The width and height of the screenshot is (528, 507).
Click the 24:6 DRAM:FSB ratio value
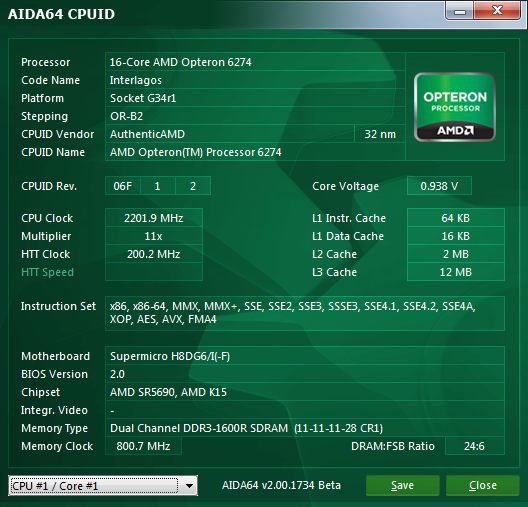point(474,446)
